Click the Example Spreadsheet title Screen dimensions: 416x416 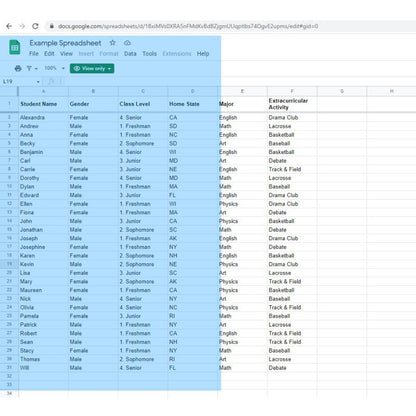pyautogui.click(x=65, y=43)
